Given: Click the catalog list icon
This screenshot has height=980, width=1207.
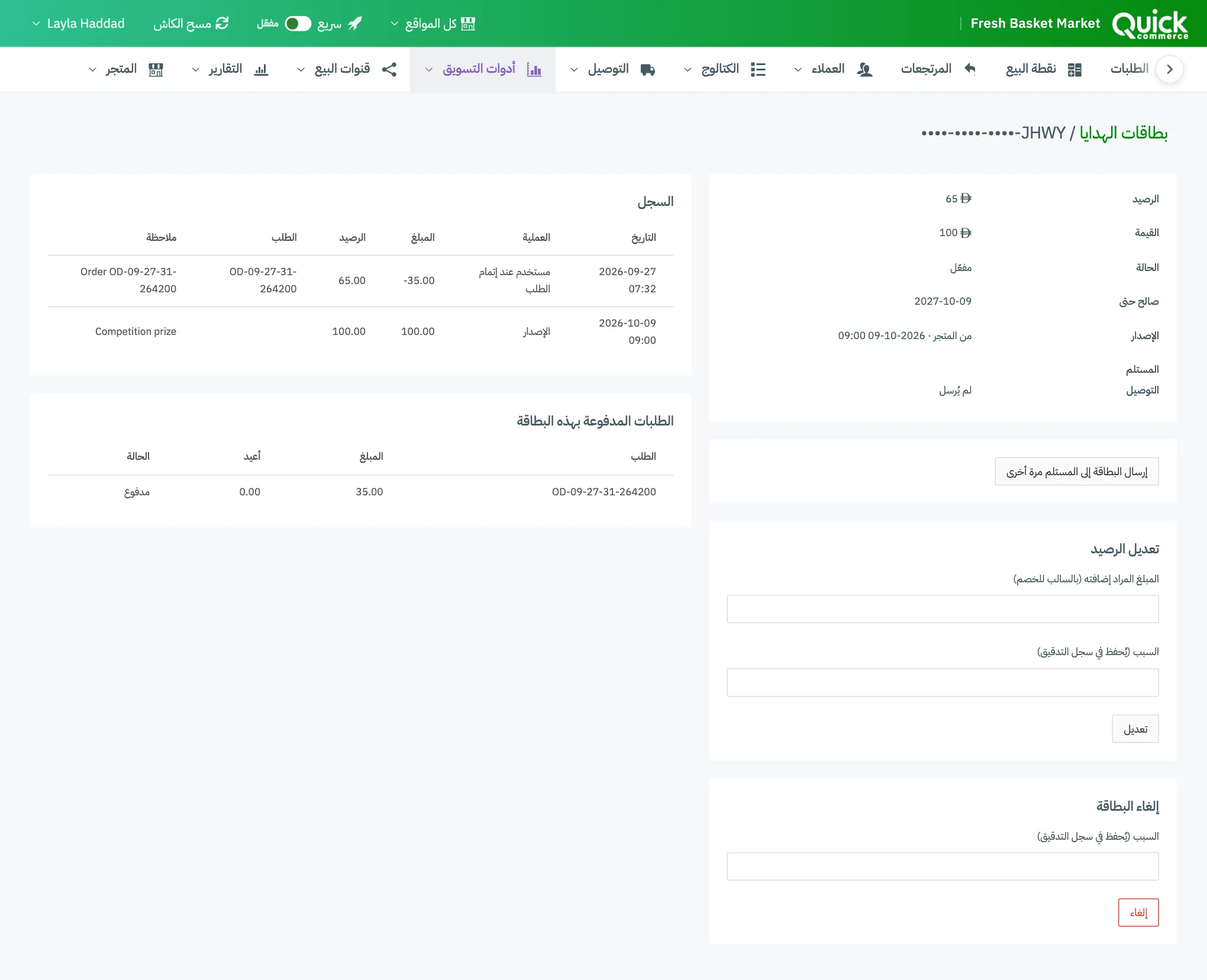Looking at the screenshot, I should pyautogui.click(x=758, y=69).
